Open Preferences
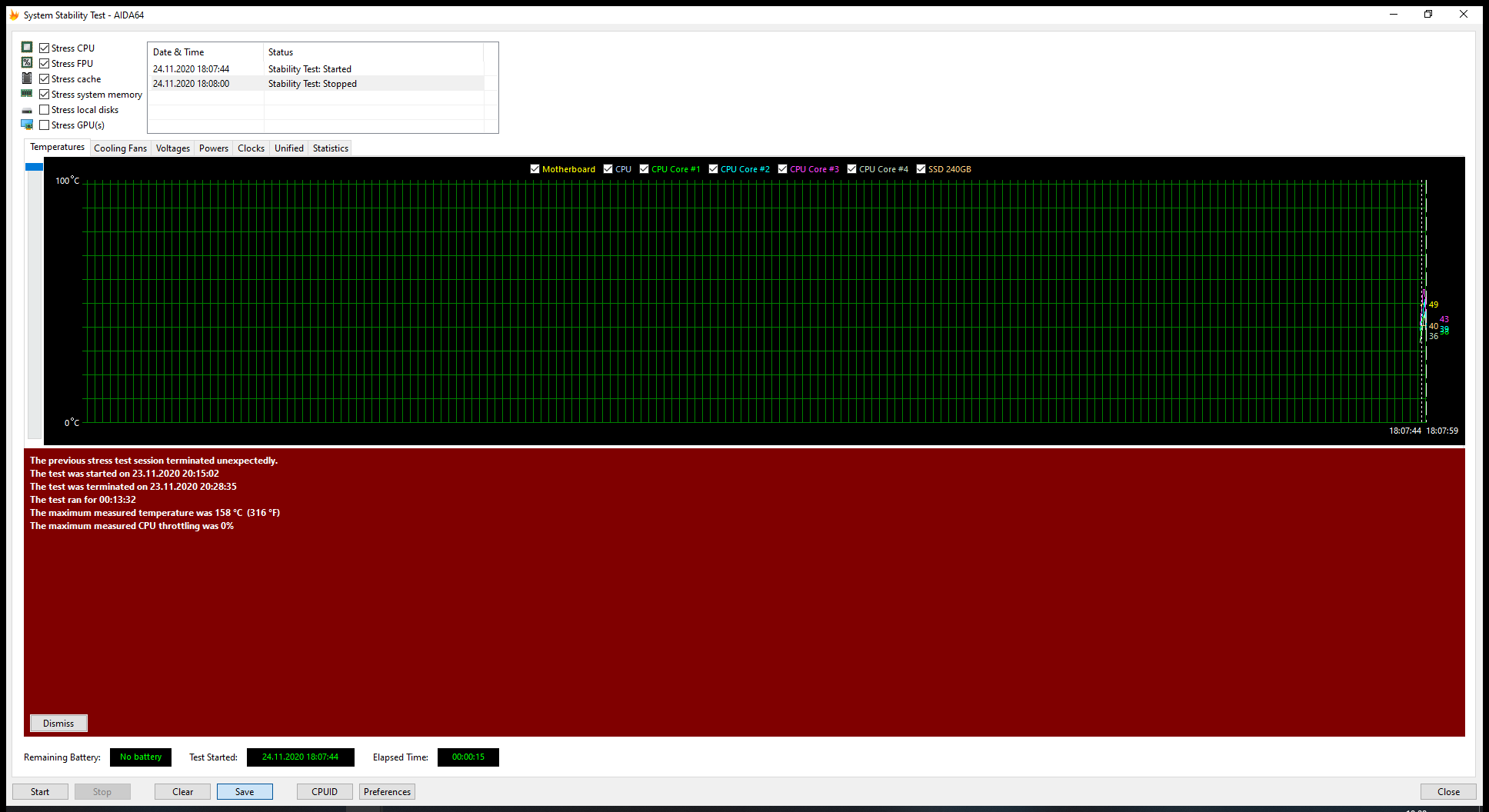This screenshot has width=1489, height=812. pyautogui.click(x=387, y=791)
